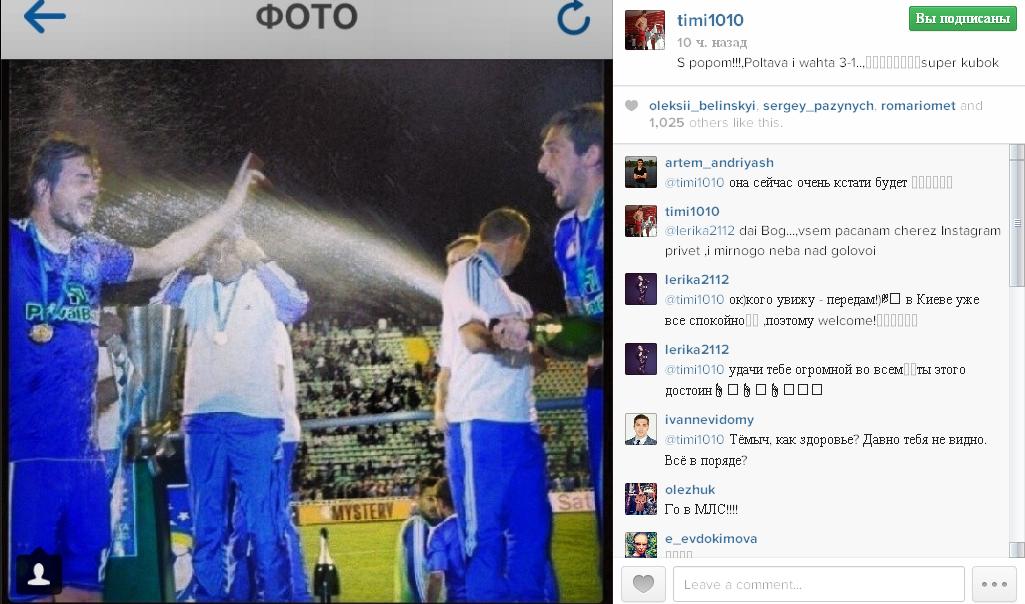Click the small heart icon next to likes
The height and width of the screenshot is (604, 1025).
[x=631, y=106]
